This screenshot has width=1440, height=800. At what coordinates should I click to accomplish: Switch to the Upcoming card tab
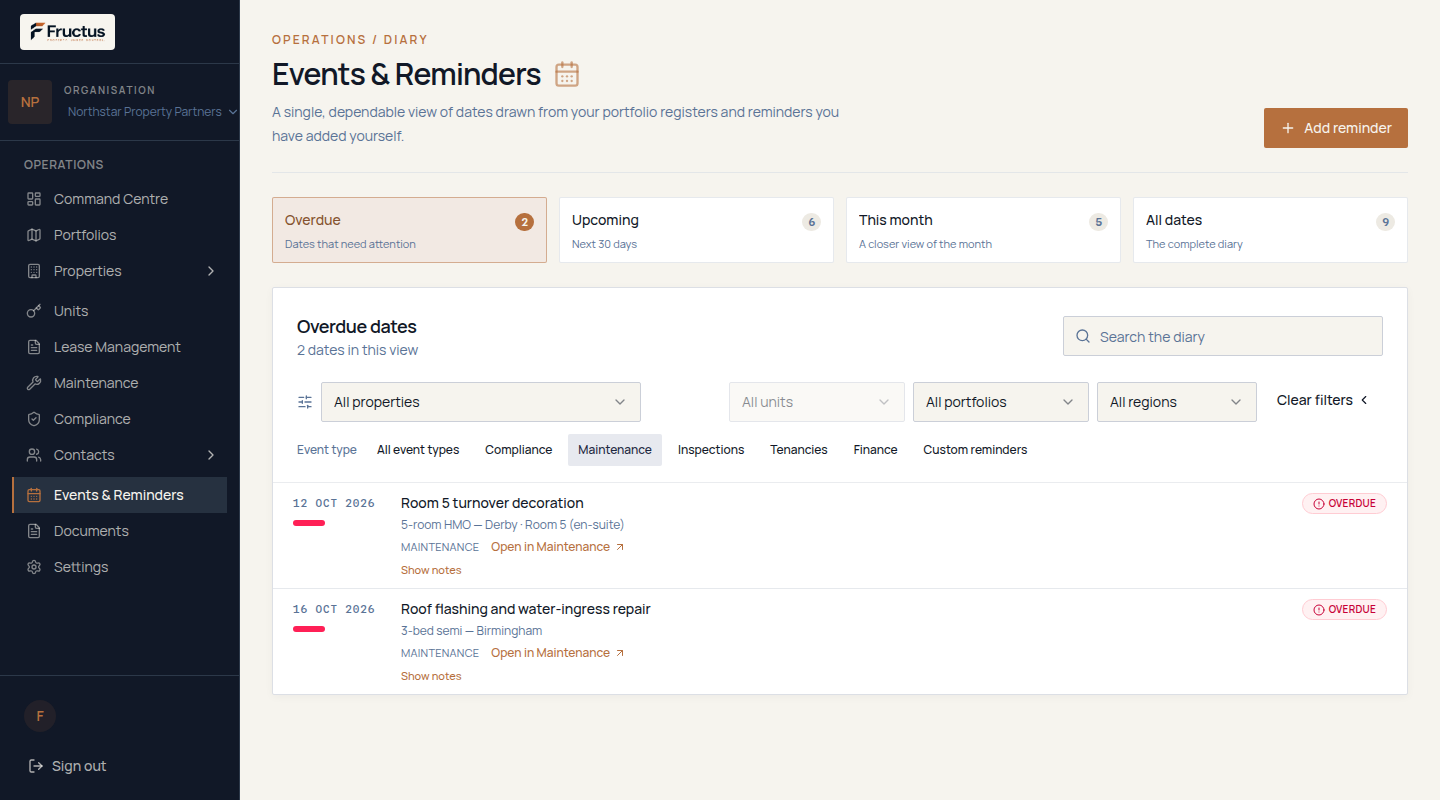click(696, 230)
